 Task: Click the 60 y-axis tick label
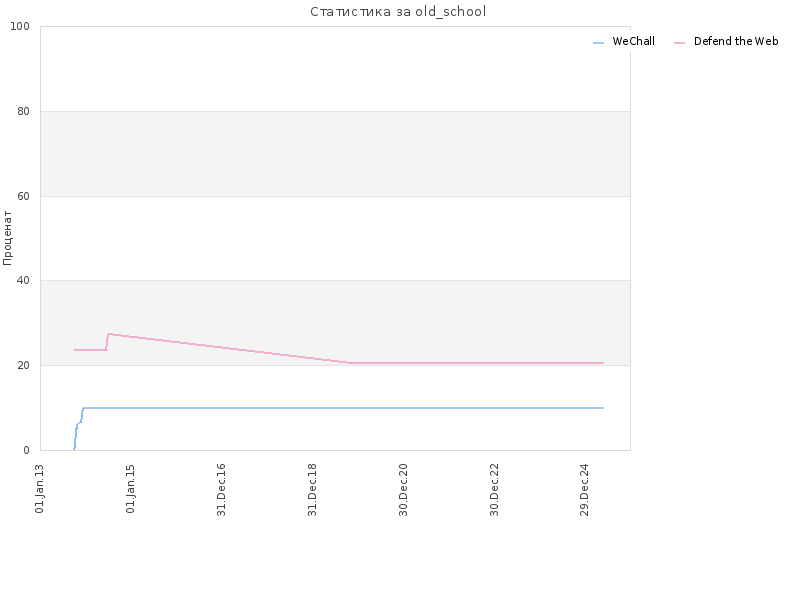tap(23, 196)
